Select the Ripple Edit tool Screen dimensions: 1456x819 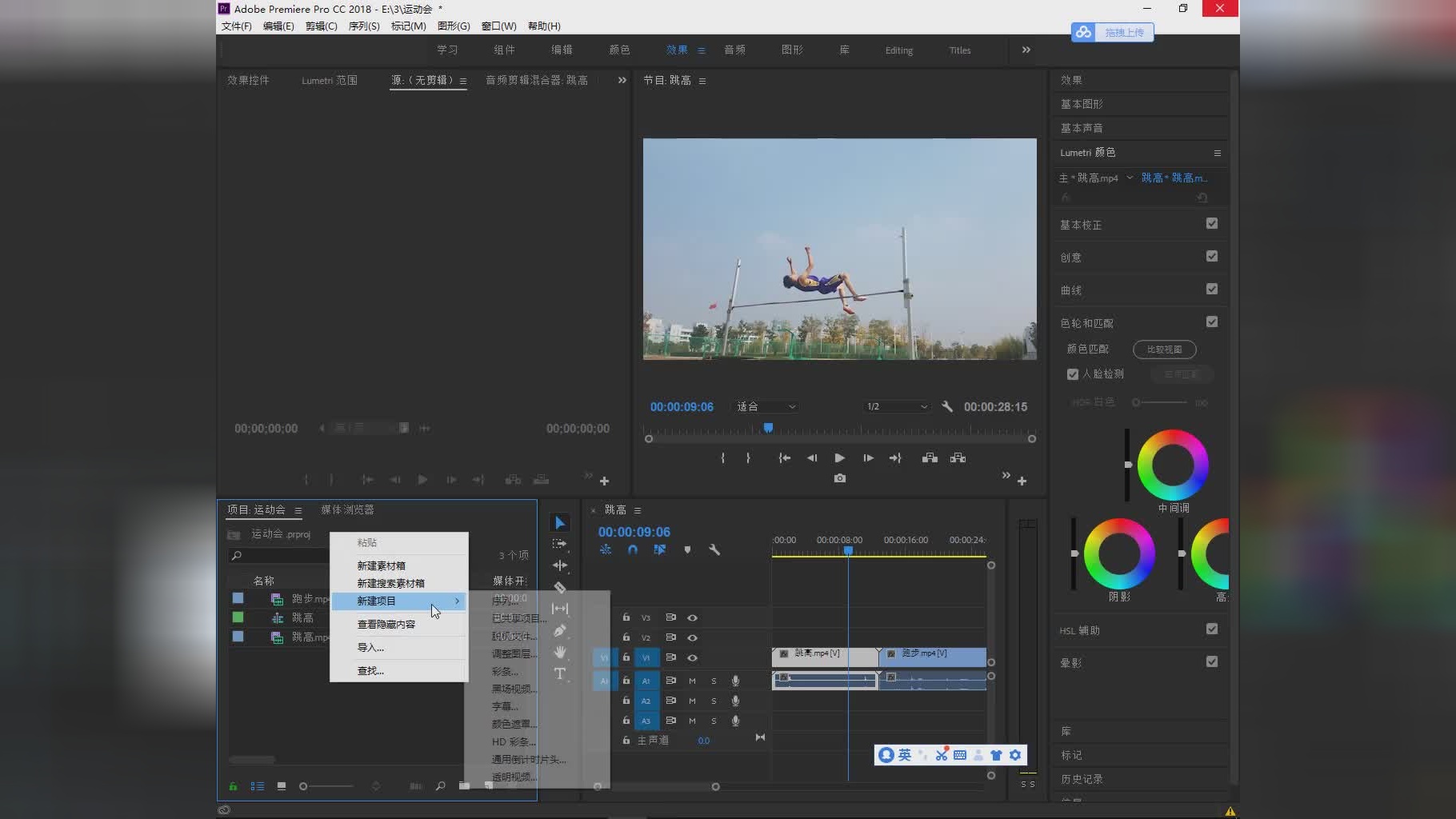pos(559,565)
